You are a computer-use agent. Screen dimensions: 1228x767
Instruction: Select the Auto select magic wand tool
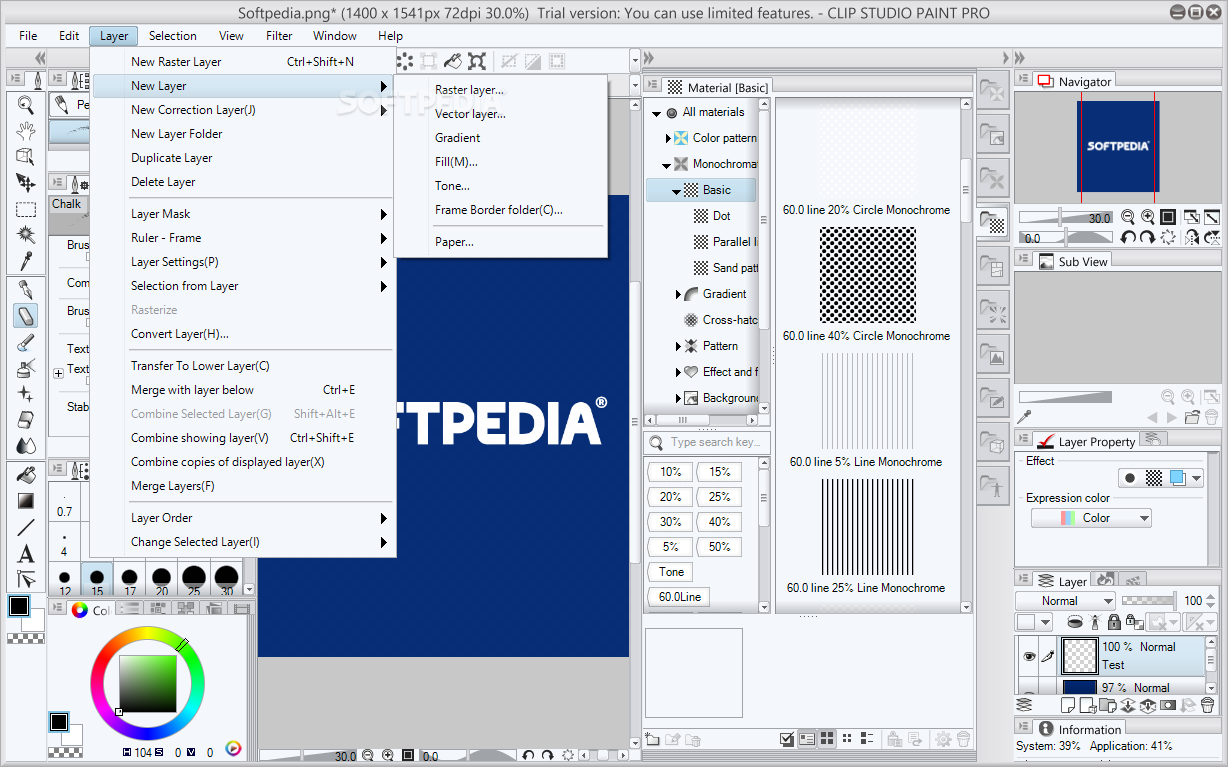[x=26, y=236]
